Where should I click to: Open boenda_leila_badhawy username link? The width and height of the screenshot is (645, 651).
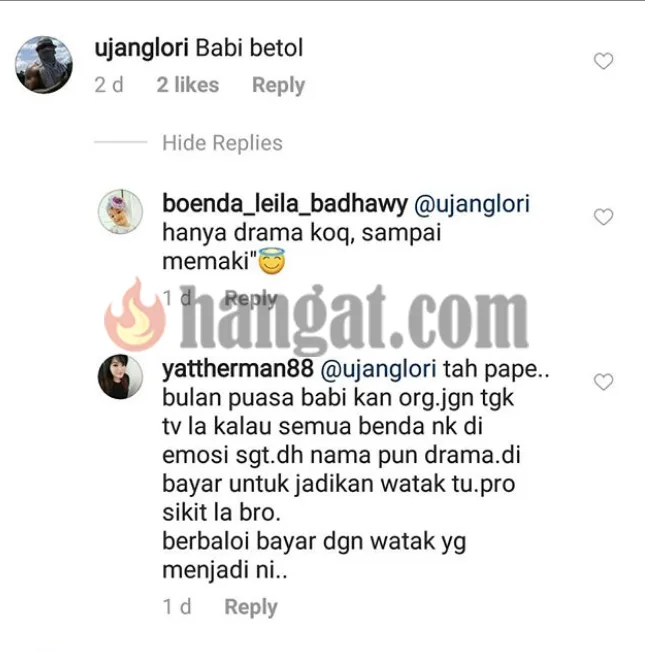[x=285, y=204]
